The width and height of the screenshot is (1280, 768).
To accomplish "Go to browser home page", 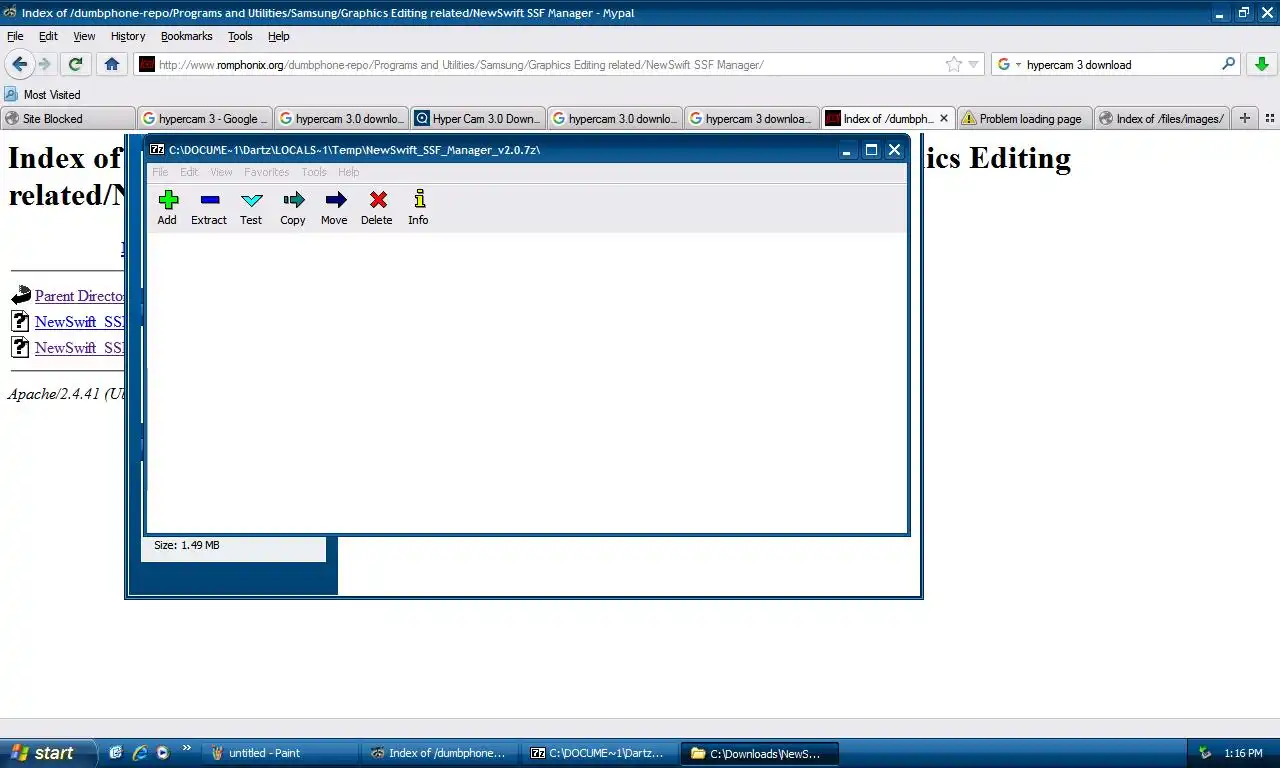I will coord(112,64).
